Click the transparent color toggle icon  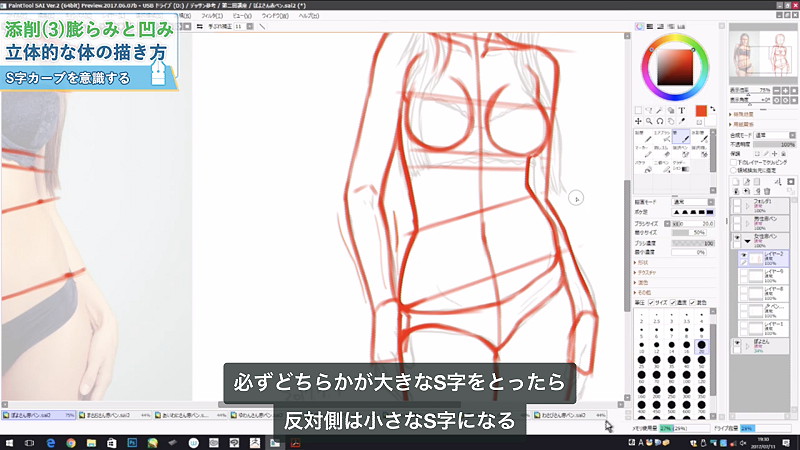(x=699, y=122)
